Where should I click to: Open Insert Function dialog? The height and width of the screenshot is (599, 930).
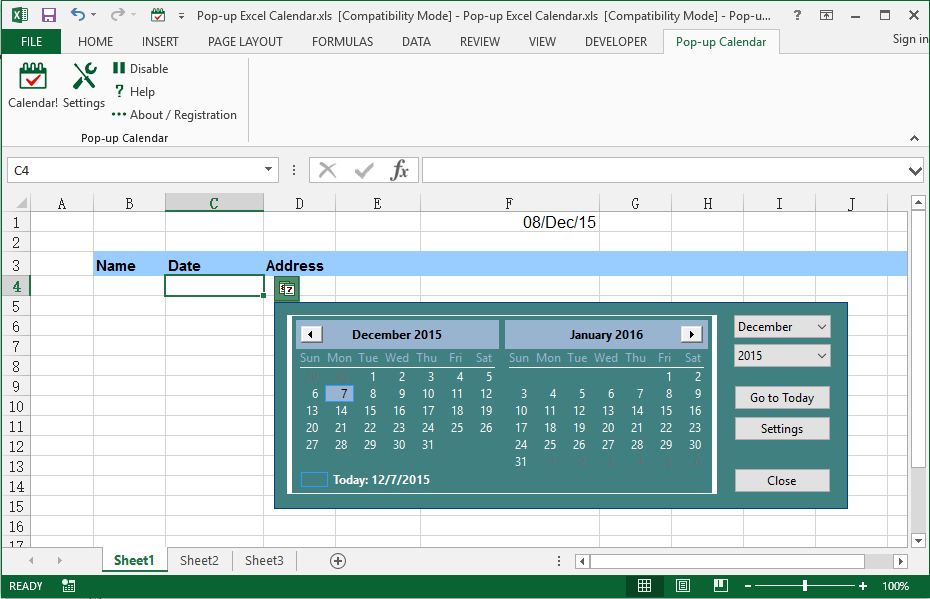click(399, 171)
